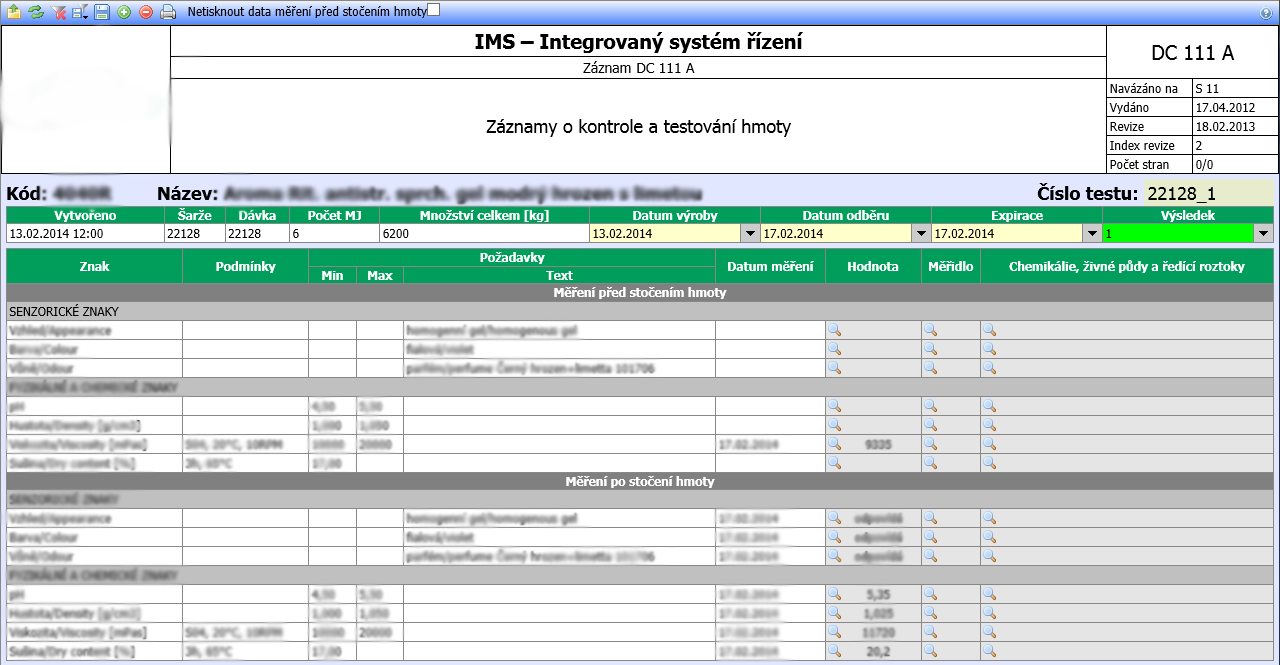Click the Chemikálie magnifier for Vůně/Odour before stočení
This screenshot has width=1280, height=665.
(989, 368)
